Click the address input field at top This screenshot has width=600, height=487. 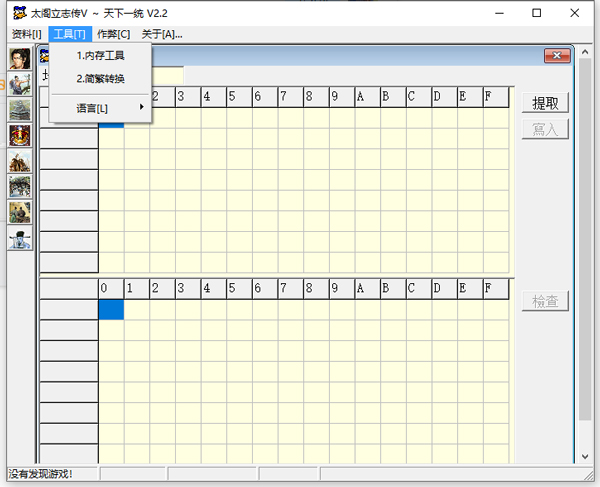[x=168, y=75]
